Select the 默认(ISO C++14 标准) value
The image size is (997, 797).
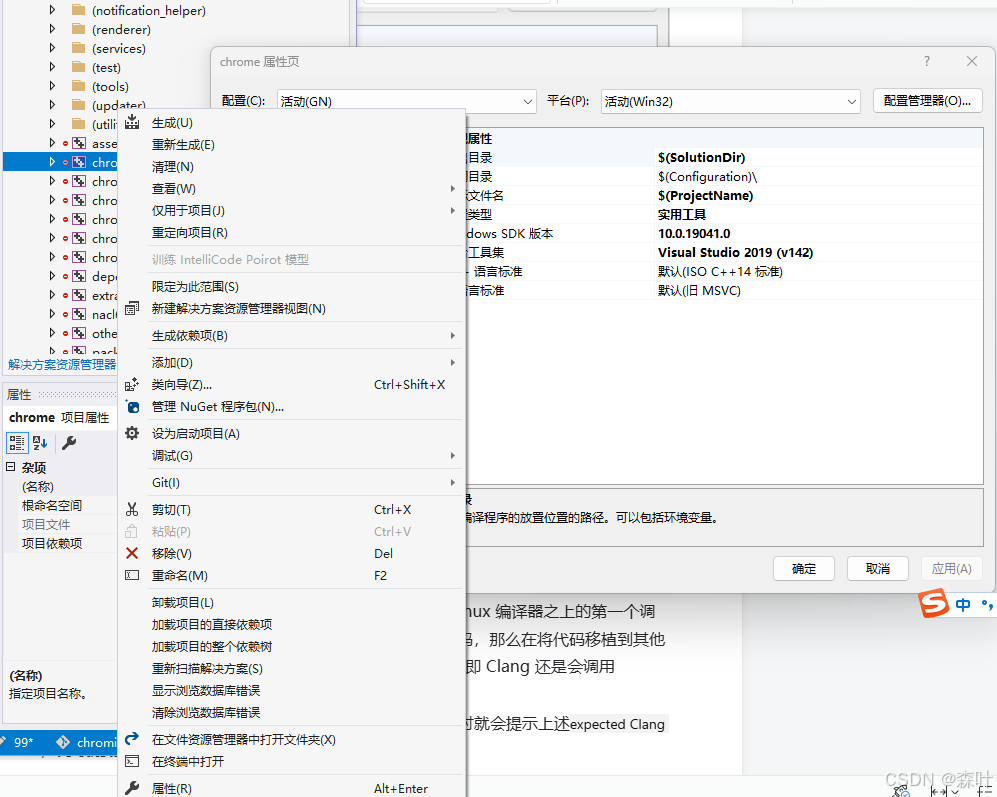[x=720, y=272]
